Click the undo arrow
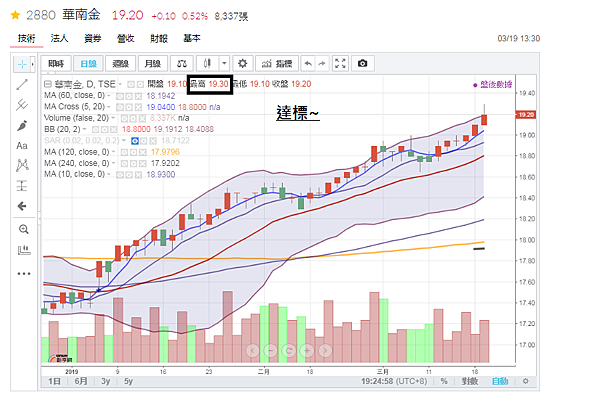The width and height of the screenshot is (600, 400). [x=308, y=64]
